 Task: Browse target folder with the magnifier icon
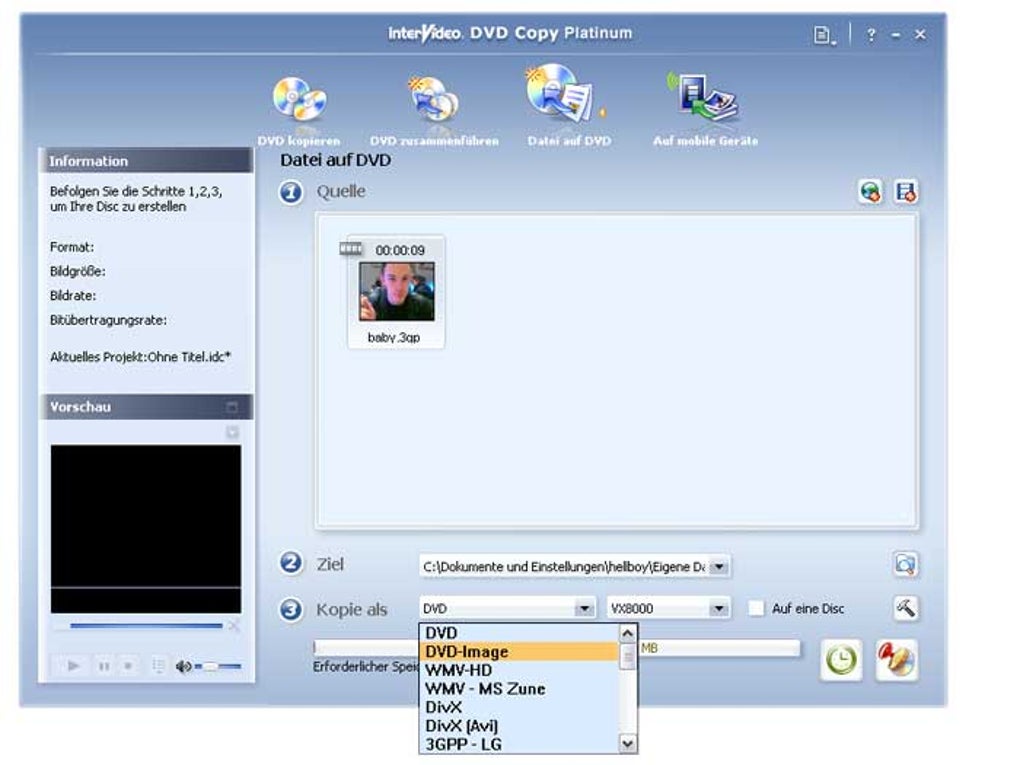pos(906,565)
